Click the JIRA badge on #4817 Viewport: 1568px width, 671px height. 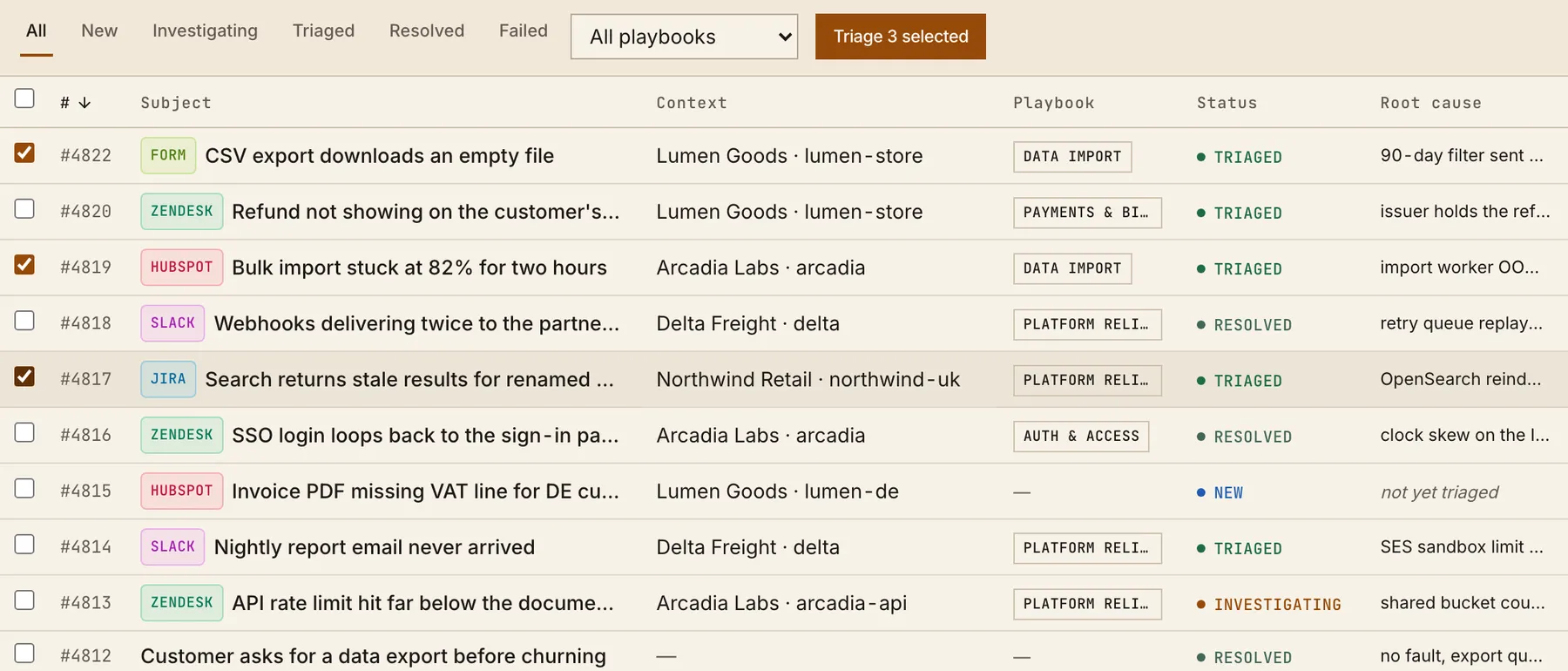pos(168,379)
